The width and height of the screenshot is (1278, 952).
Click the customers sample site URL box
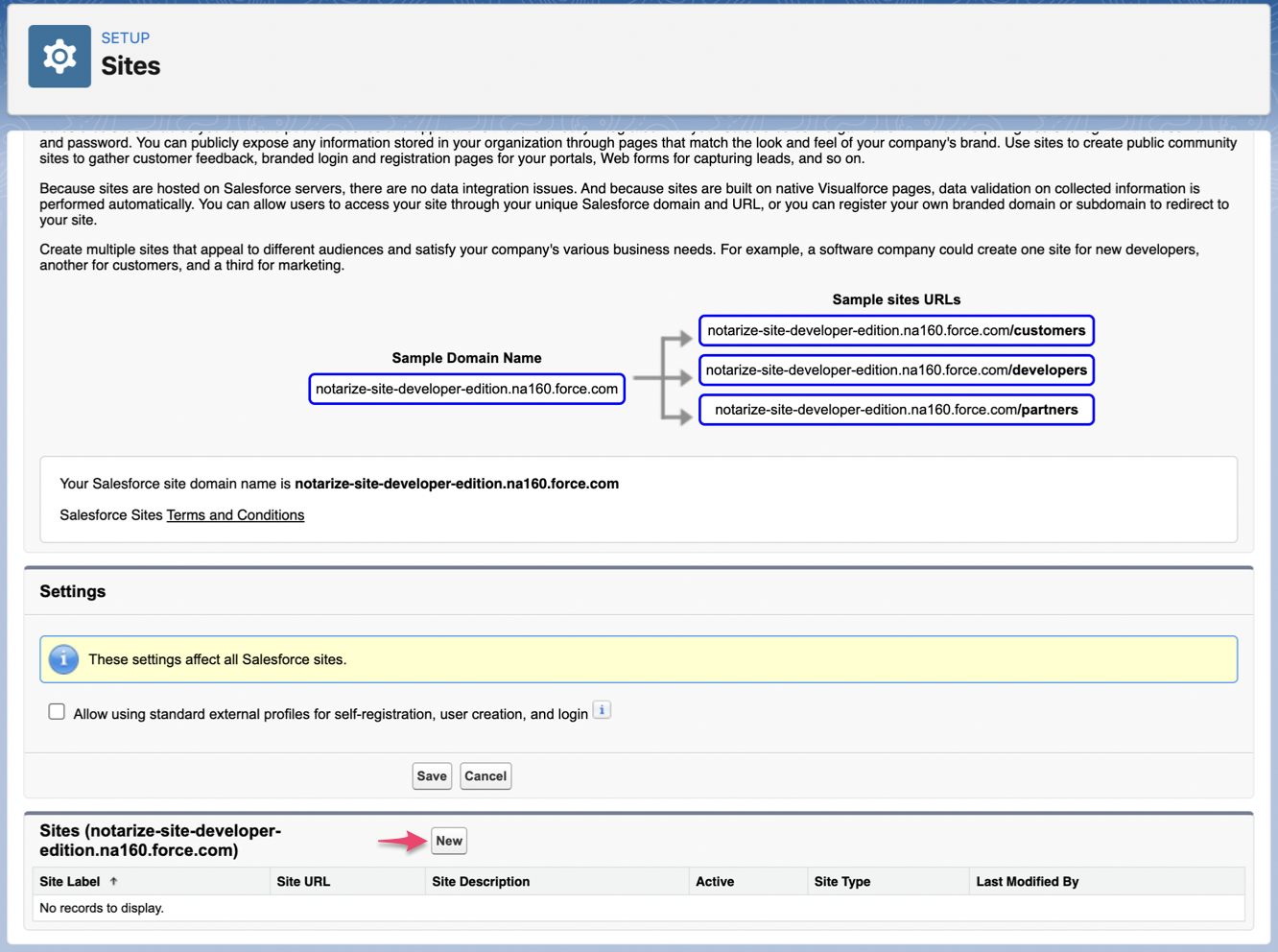click(896, 330)
